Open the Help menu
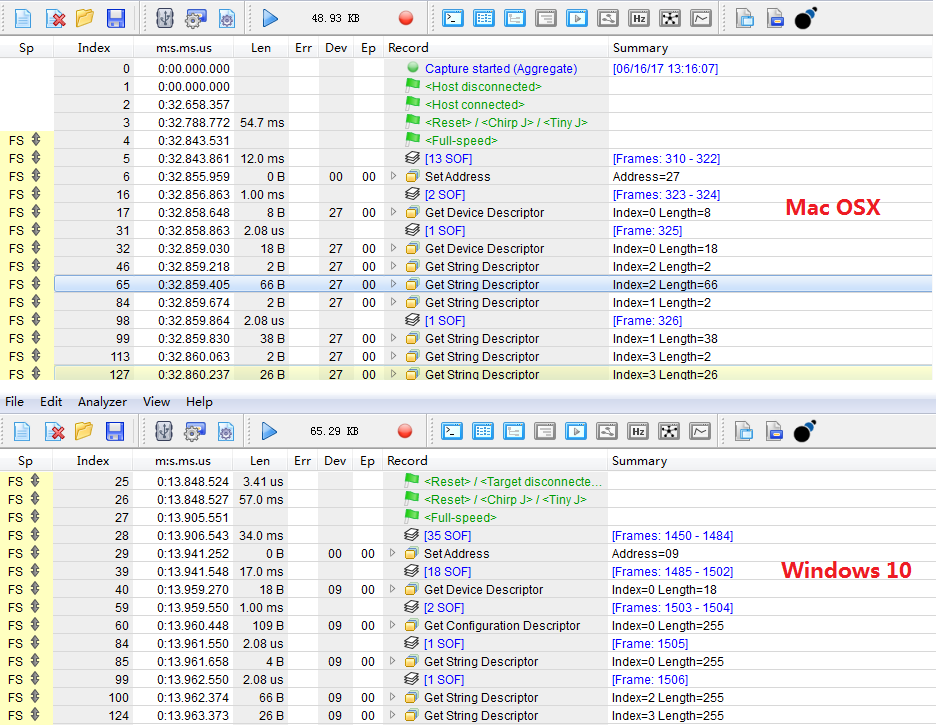 [199, 402]
